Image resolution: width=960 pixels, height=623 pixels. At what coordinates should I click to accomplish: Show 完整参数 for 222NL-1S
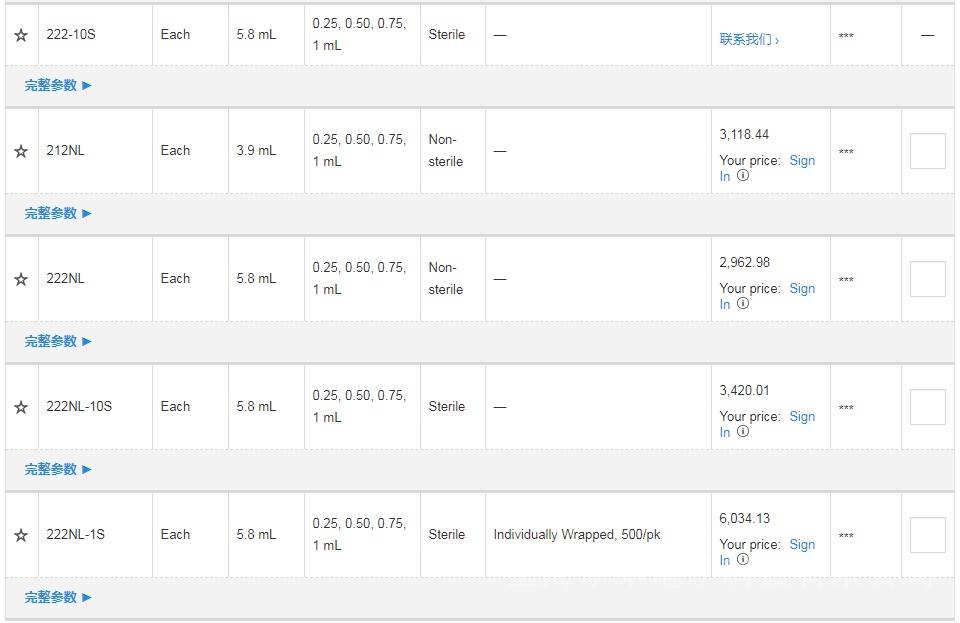[58, 598]
